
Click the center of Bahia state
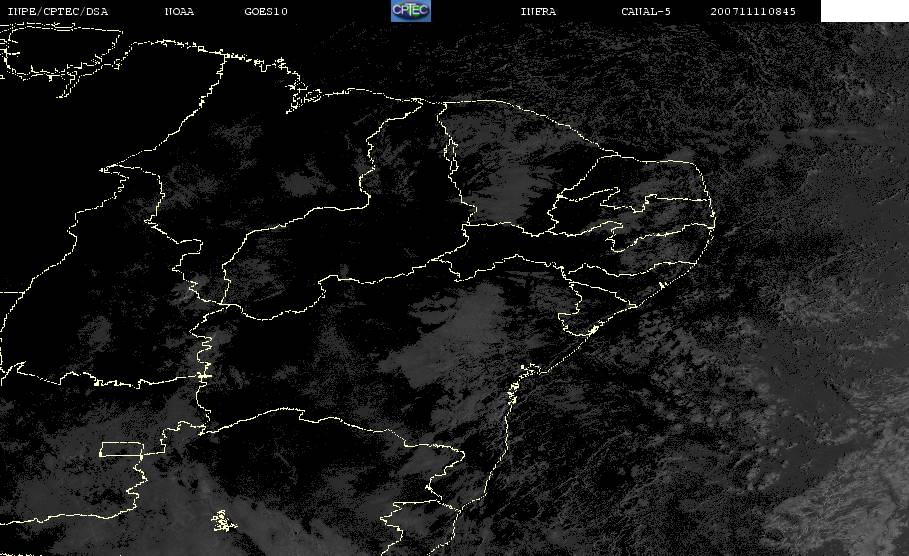400,370
